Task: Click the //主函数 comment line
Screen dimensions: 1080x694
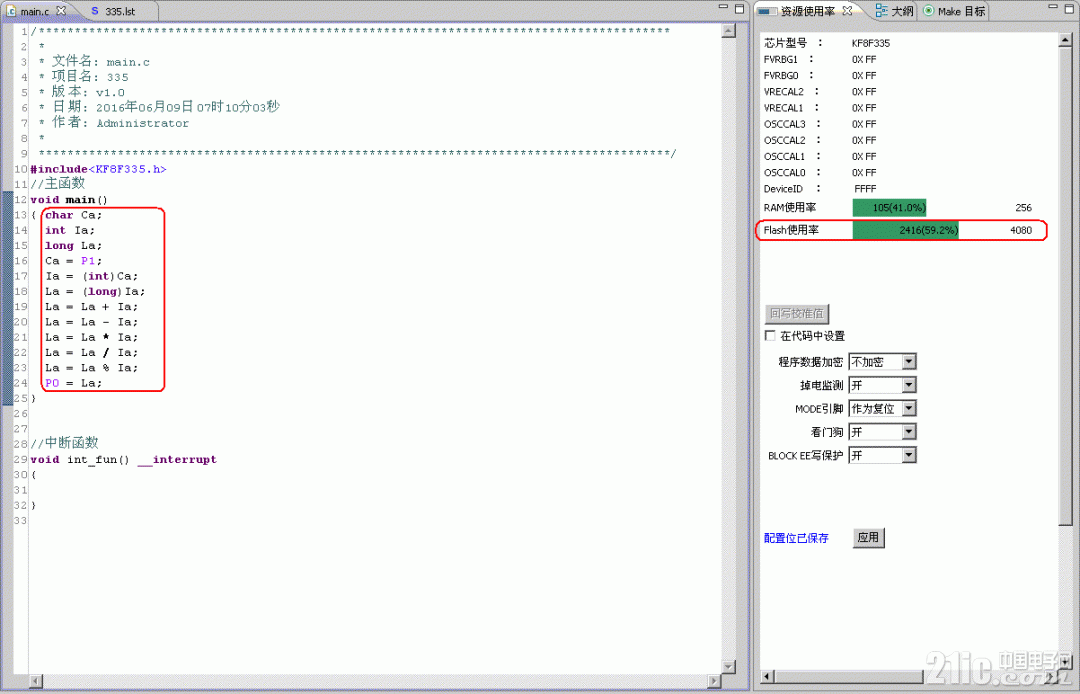Action: (58, 184)
